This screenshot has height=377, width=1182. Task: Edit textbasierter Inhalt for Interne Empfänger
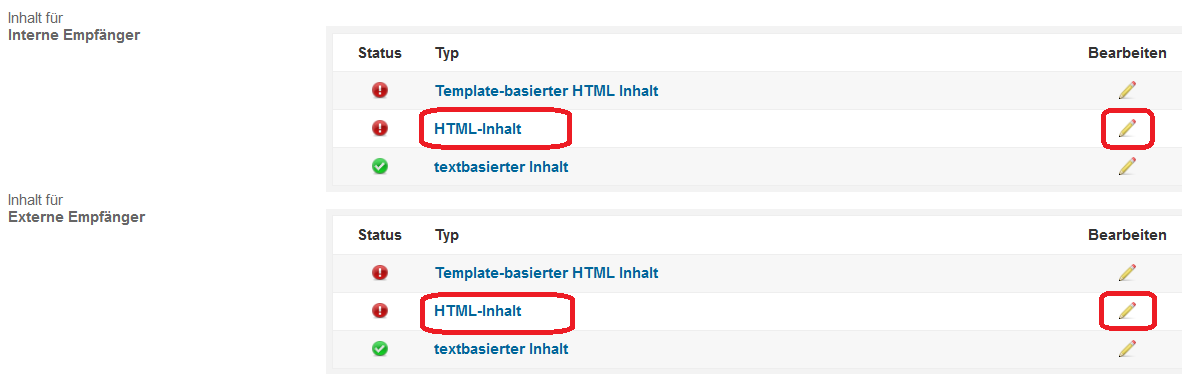pos(1127,166)
